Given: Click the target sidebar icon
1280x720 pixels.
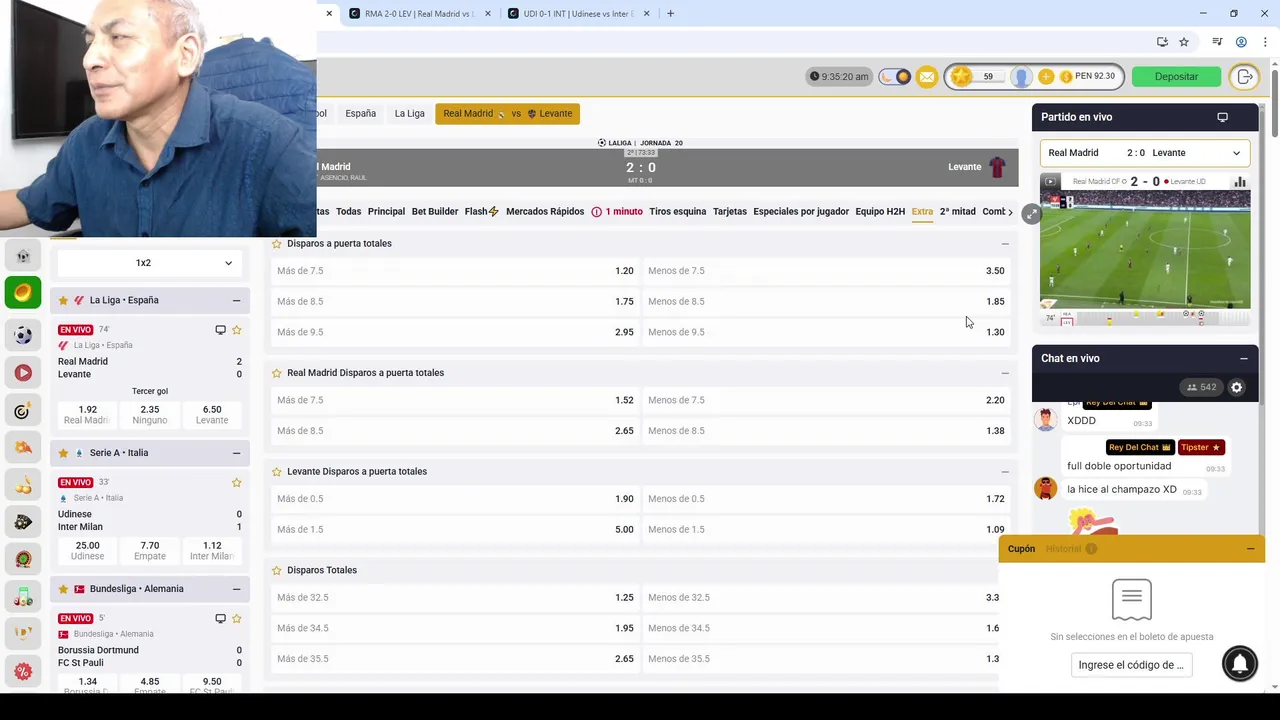Looking at the screenshot, I should 23,411.
